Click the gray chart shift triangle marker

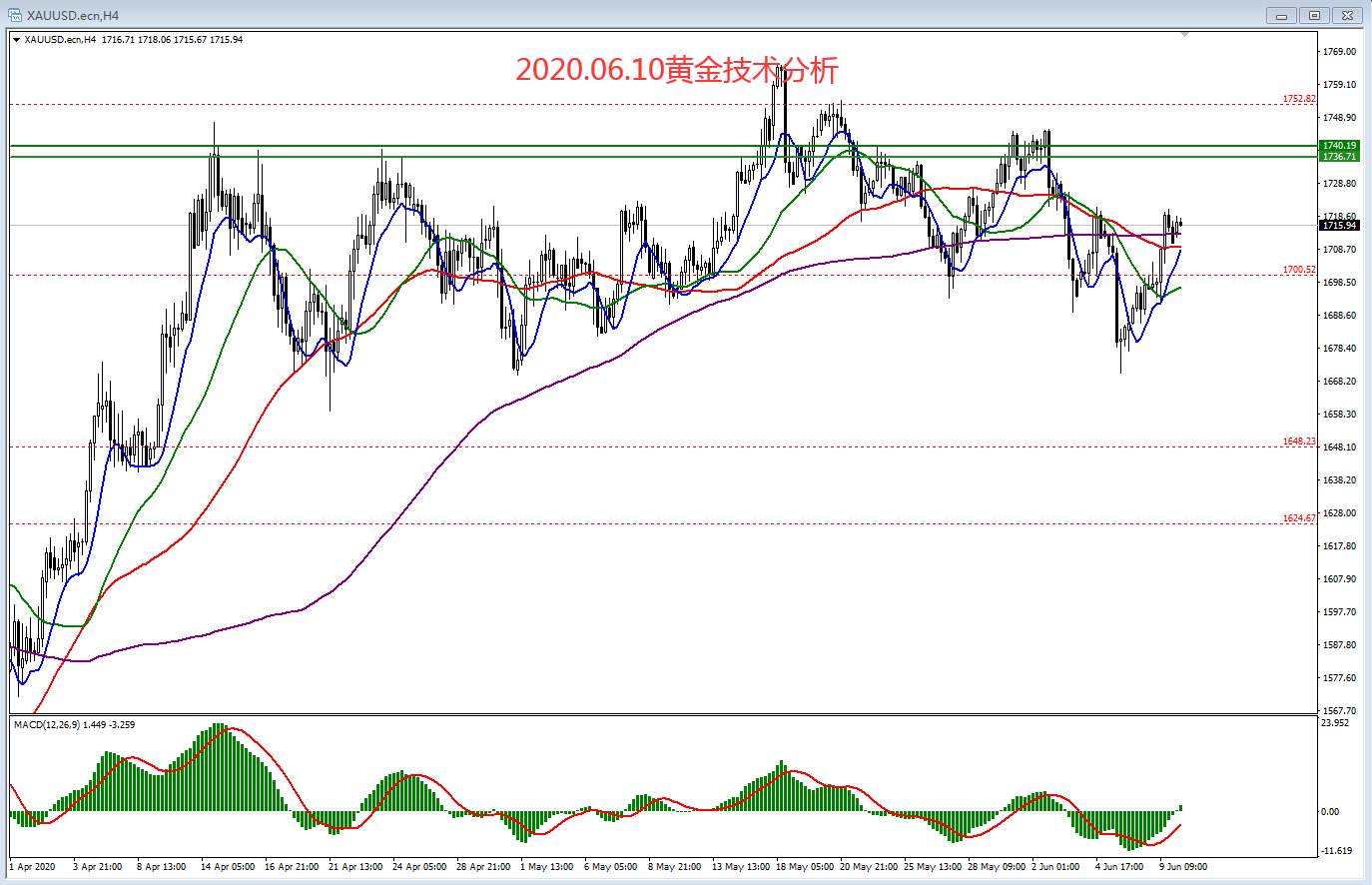pos(1184,35)
